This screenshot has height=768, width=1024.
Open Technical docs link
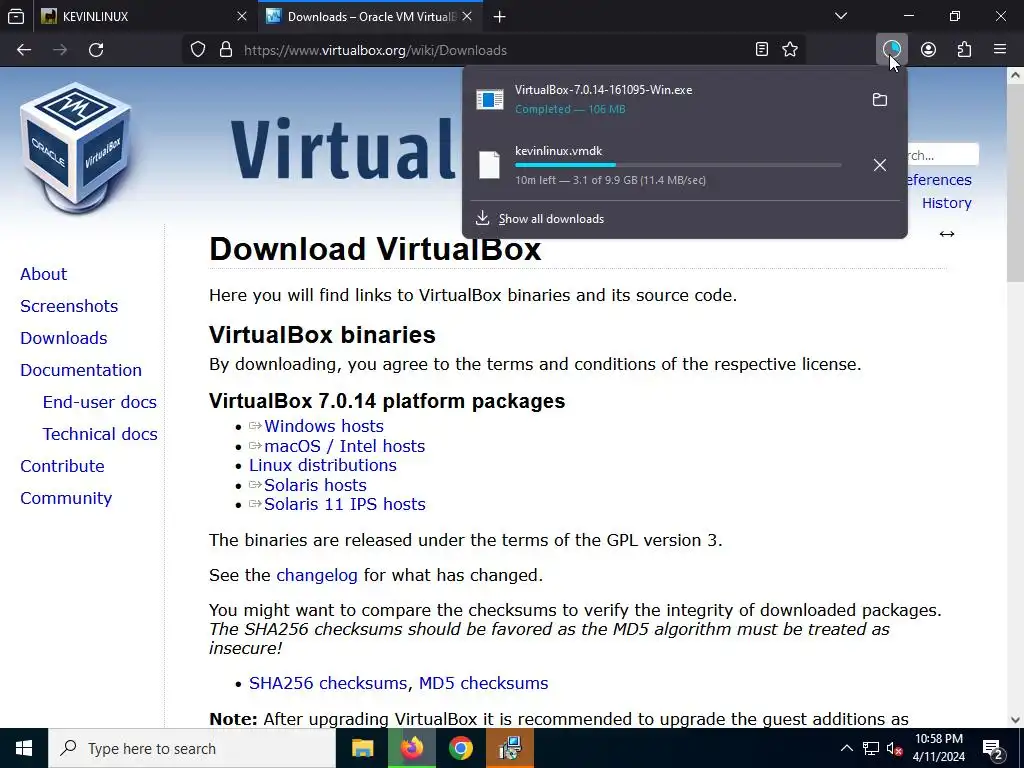click(x=100, y=434)
